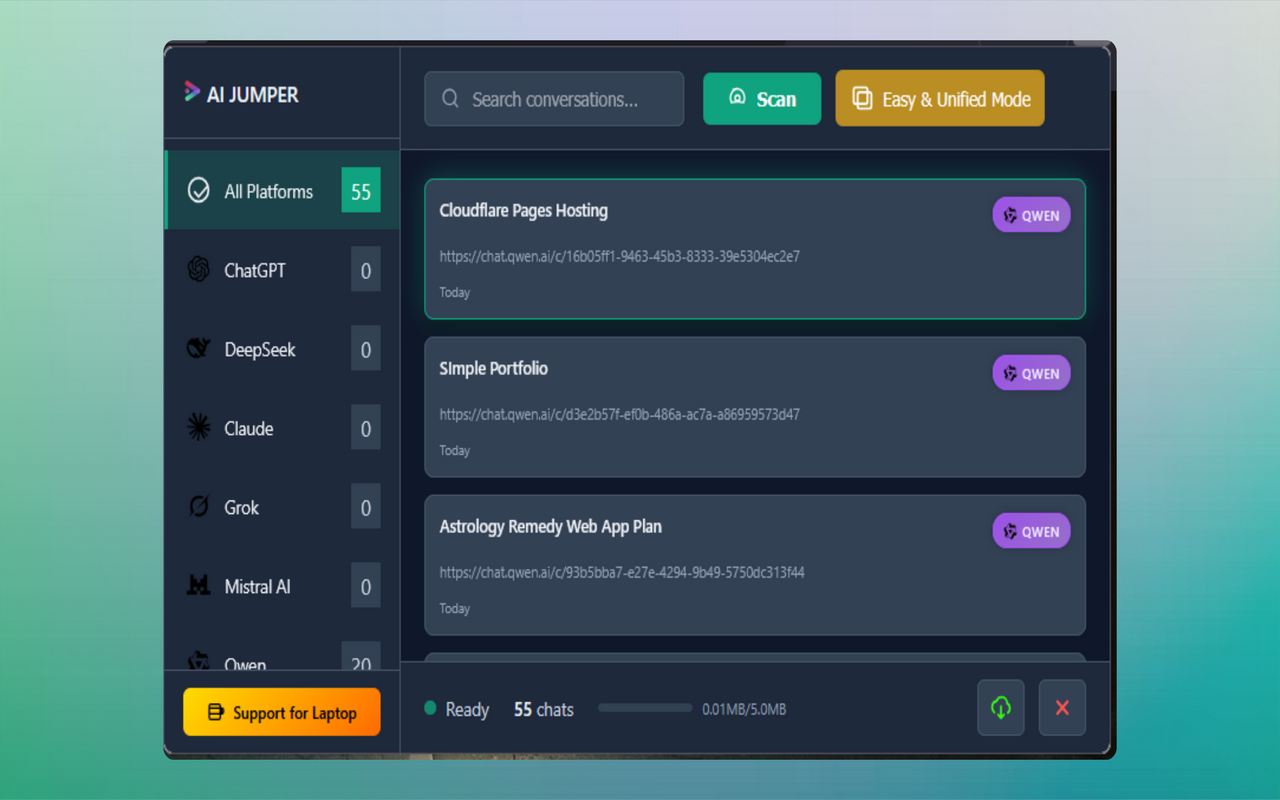
Task: Click the Grok logo icon
Action: point(198,507)
